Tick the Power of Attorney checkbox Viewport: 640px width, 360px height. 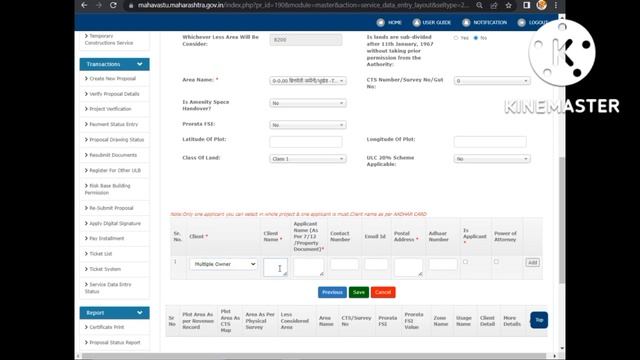click(x=496, y=262)
